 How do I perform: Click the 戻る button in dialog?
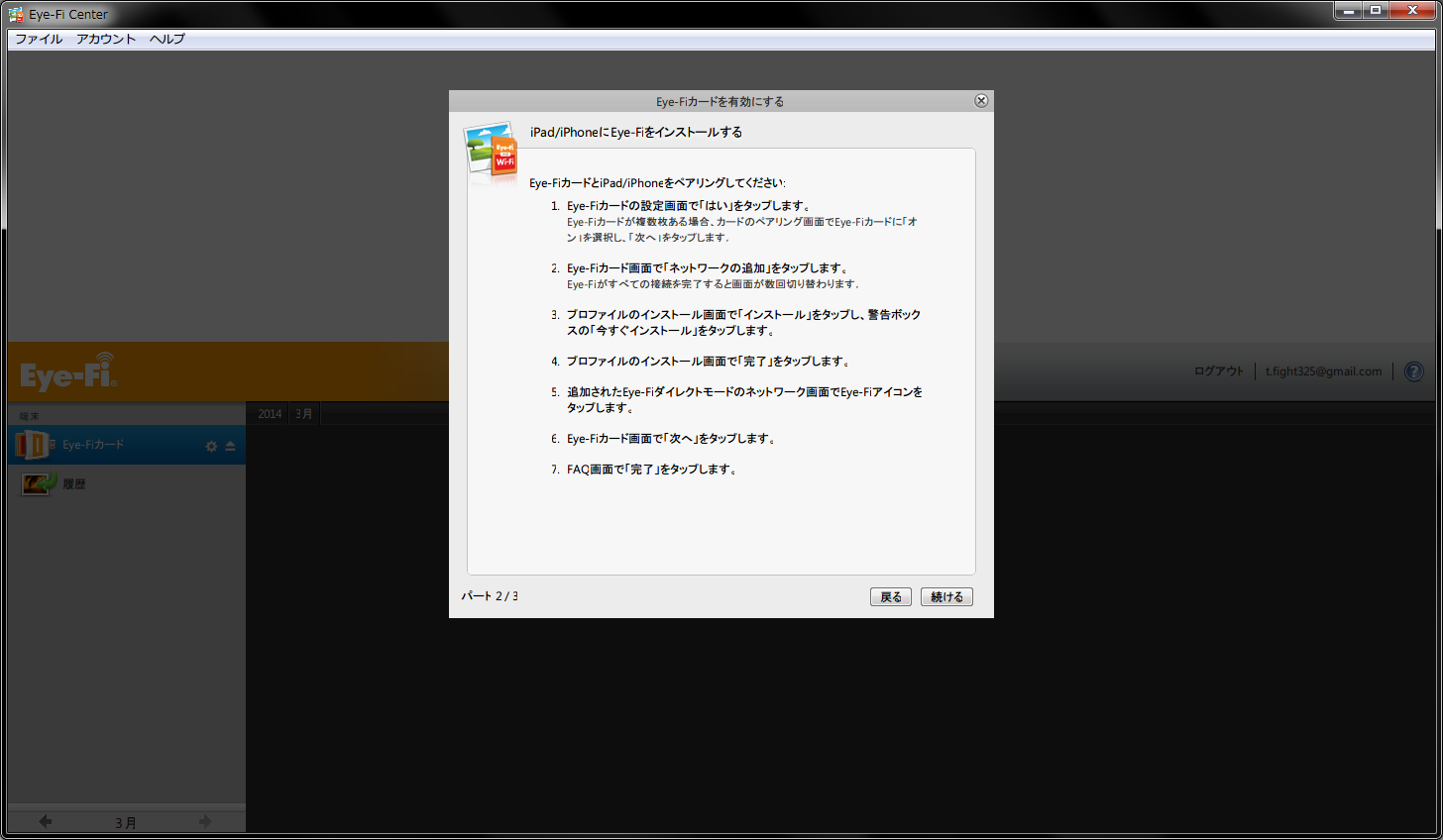point(891,596)
